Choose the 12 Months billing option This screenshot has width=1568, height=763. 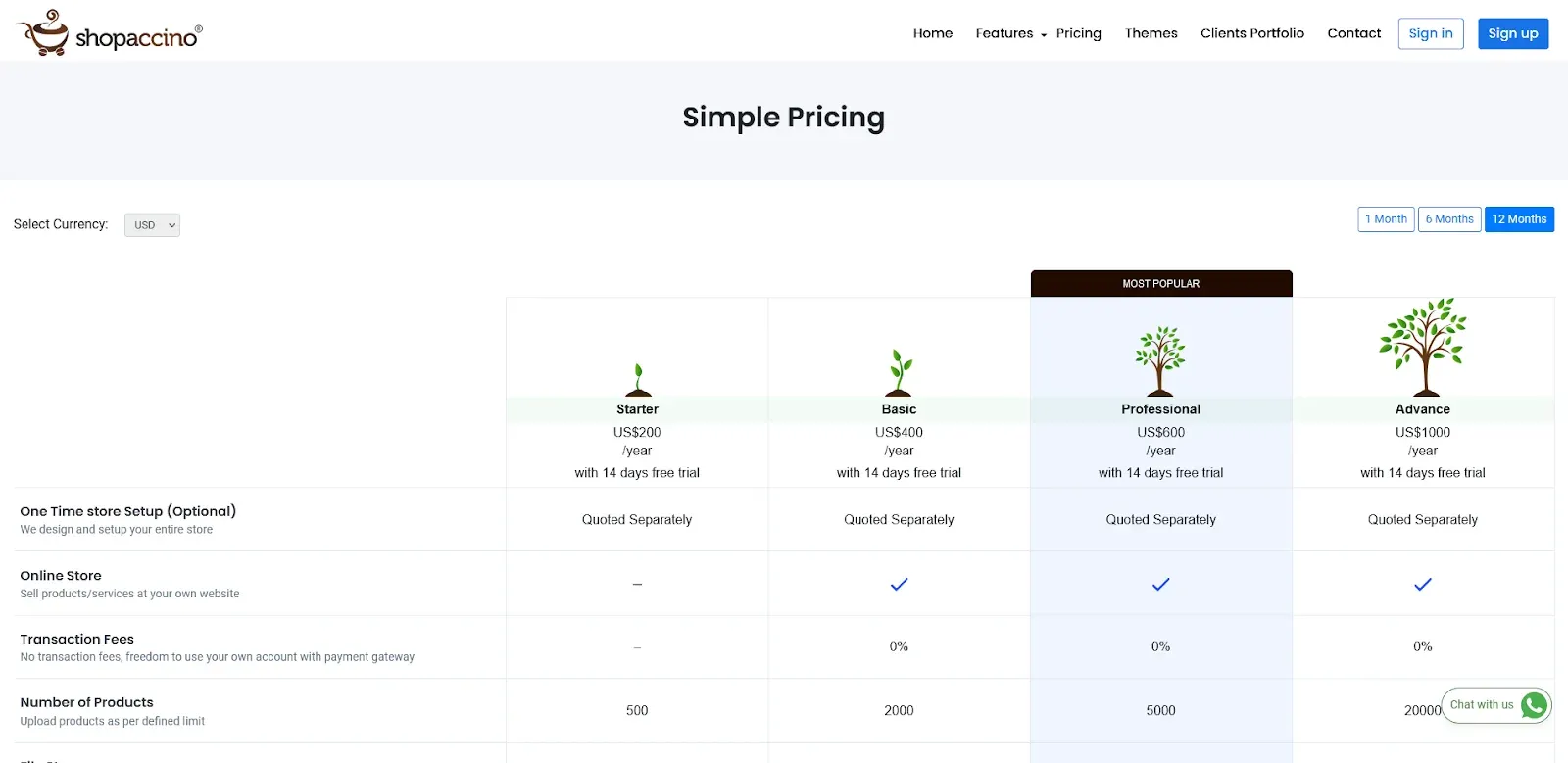click(1519, 219)
